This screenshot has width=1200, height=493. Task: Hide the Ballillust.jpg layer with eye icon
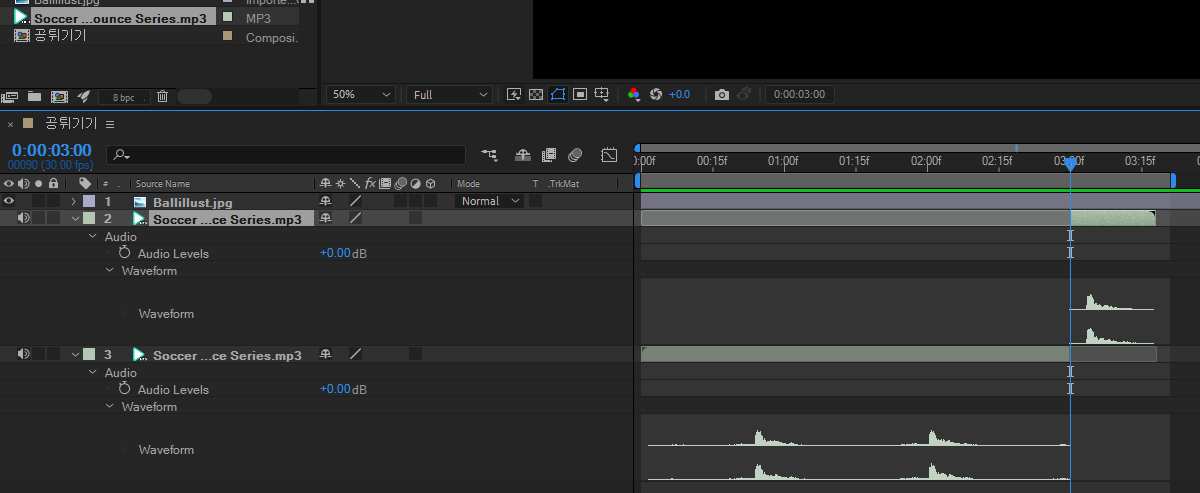pyautogui.click(x=9, y=201)
